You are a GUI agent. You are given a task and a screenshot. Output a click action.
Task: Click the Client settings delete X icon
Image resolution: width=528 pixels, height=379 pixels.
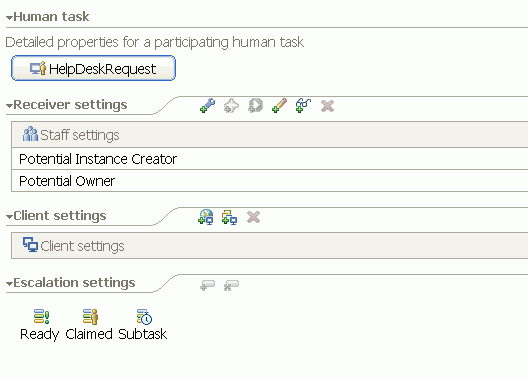point(253,217)
